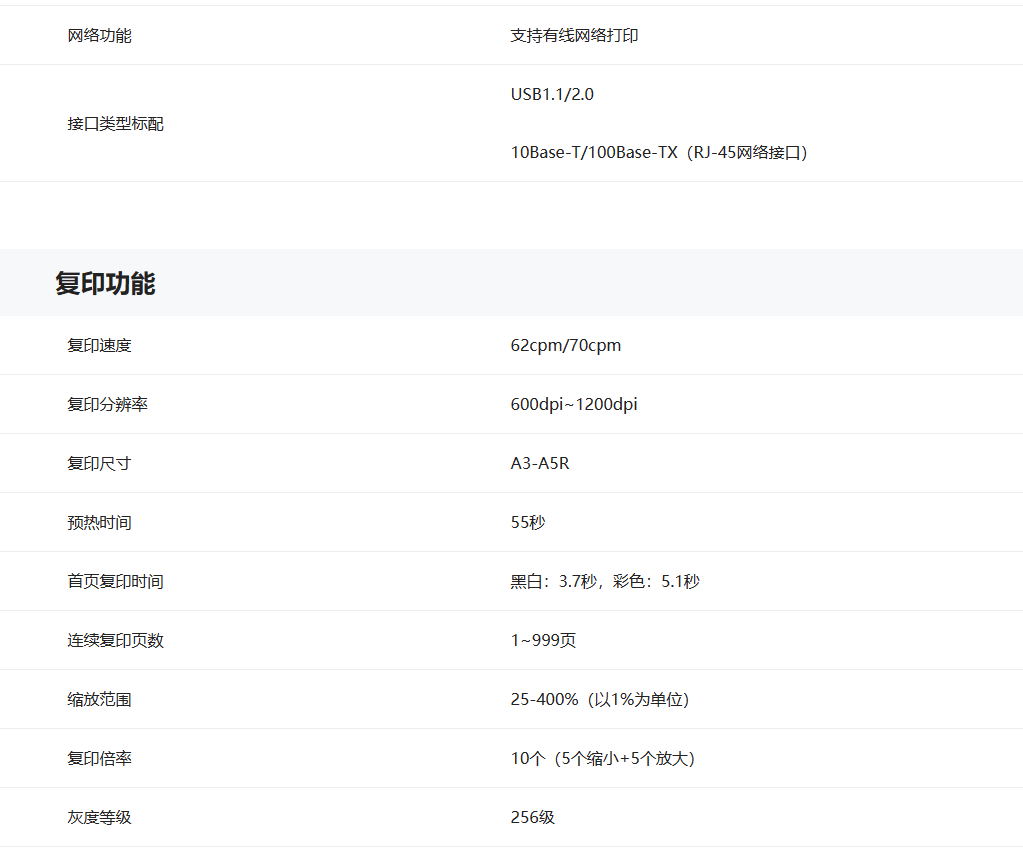Click the 连续复印页数 label
This screenshot has height=856, width=1023.
point(115,641)
